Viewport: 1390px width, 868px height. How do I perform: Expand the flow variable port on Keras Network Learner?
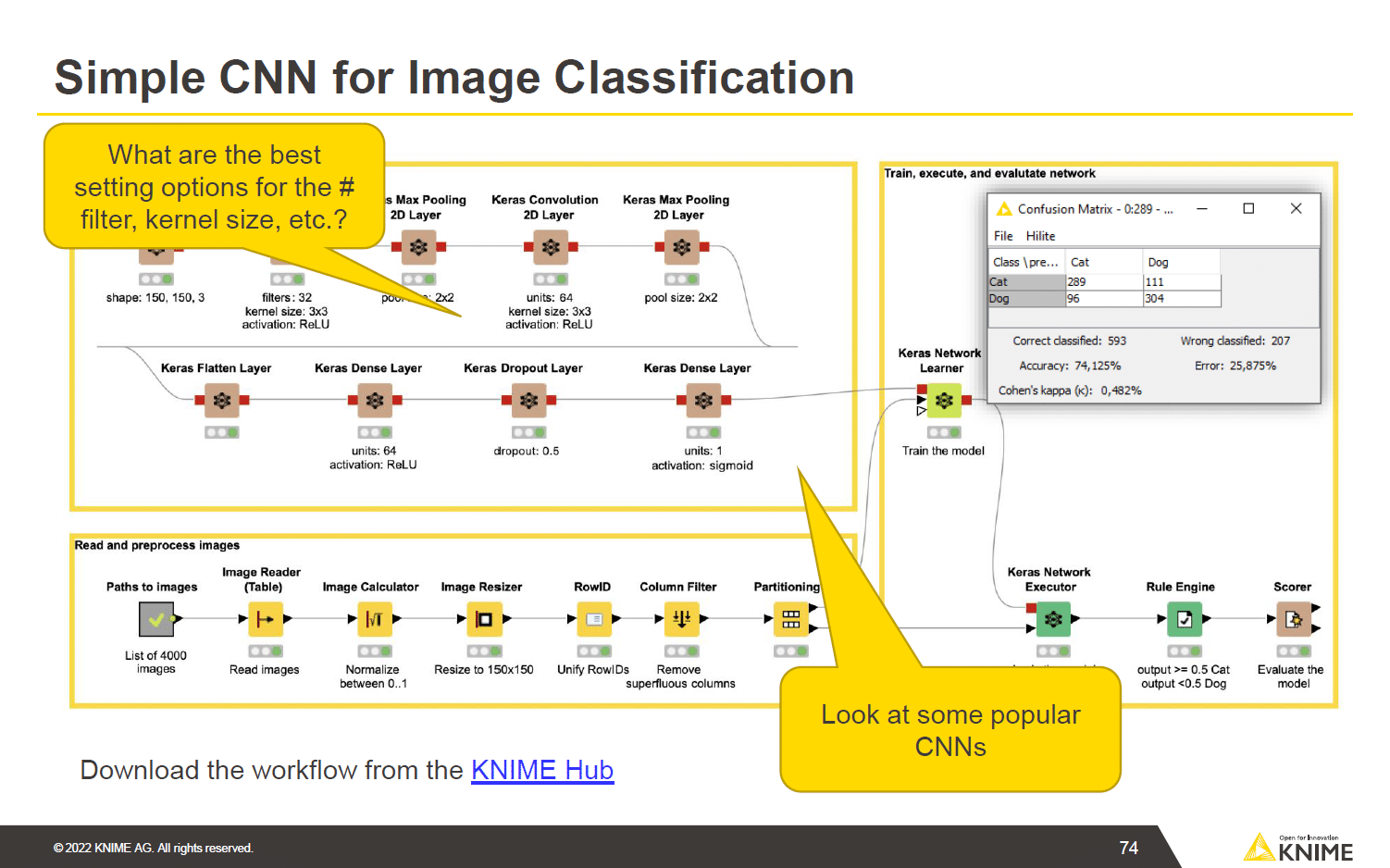[921, 410]
